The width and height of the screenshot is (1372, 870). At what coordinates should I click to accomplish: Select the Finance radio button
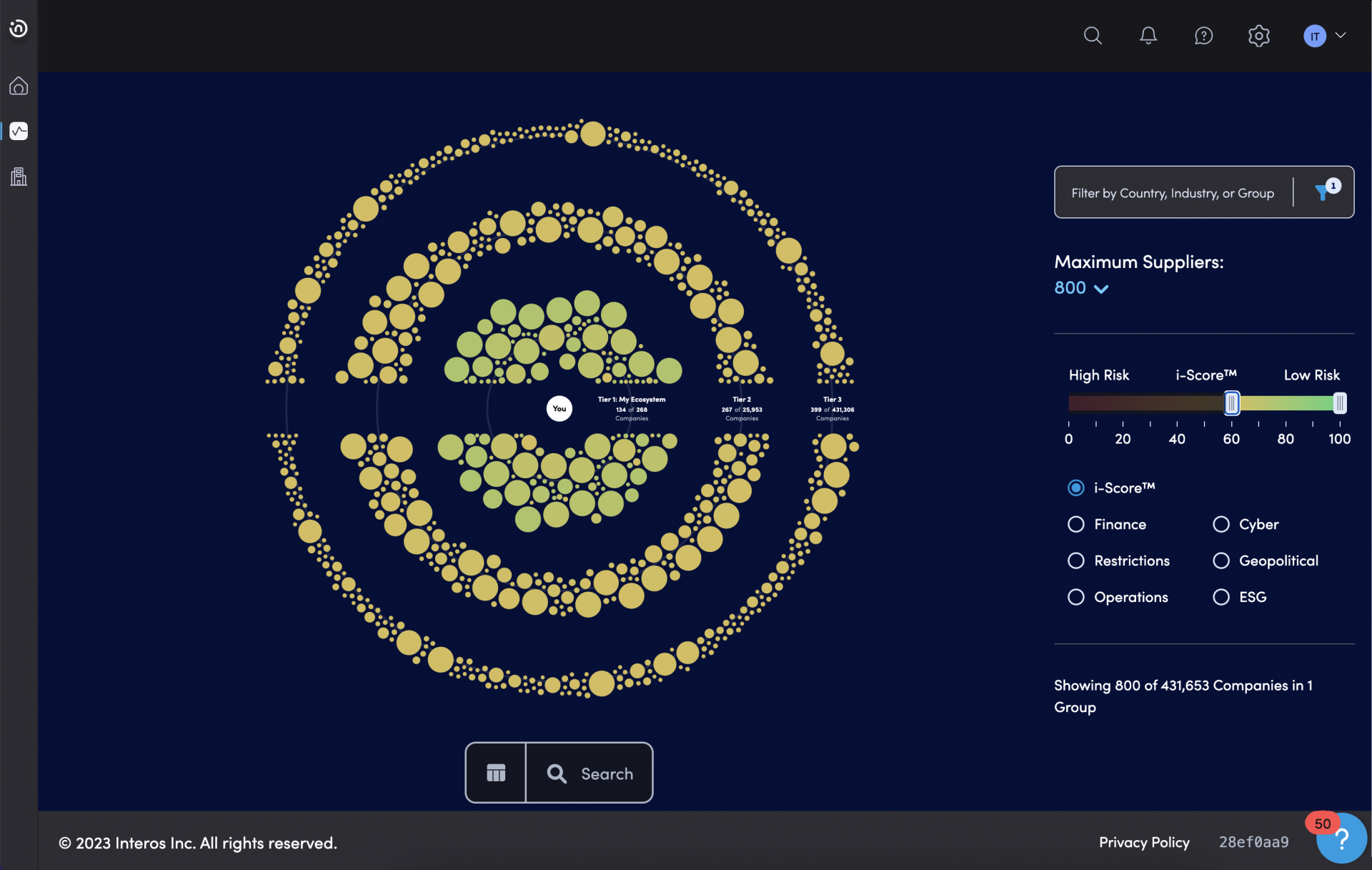pyautogui.click(x=1075, y=524)
